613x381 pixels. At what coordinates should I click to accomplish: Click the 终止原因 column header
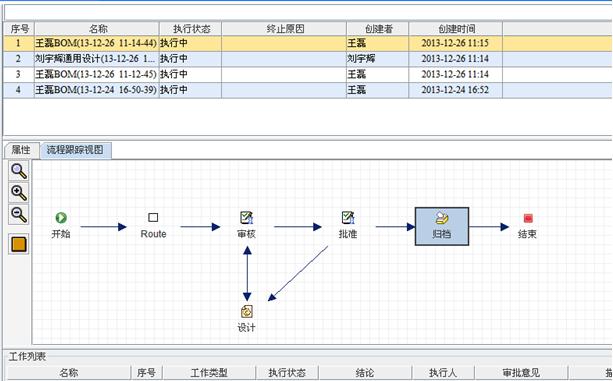285,29
